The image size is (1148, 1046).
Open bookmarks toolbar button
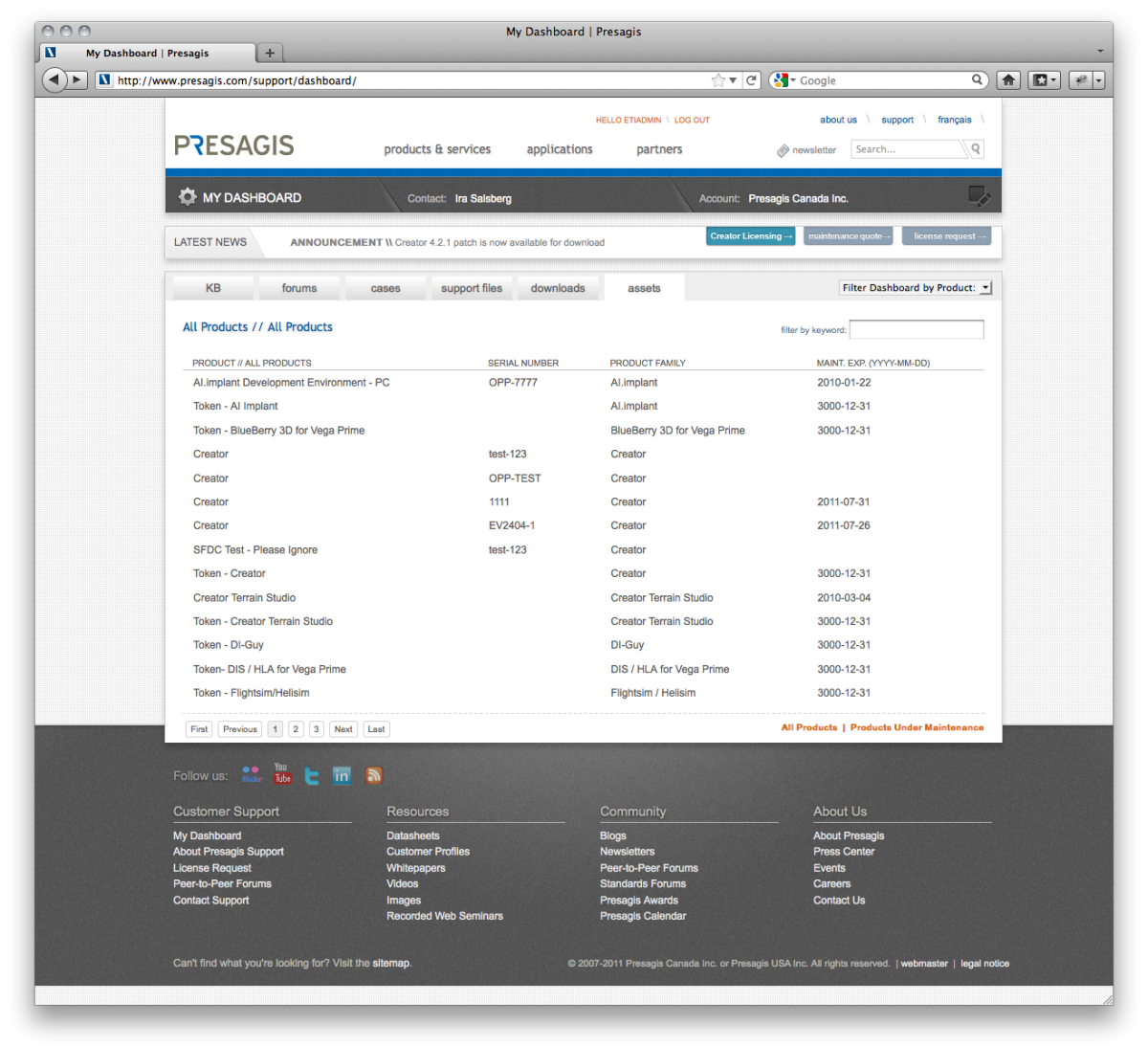click(1043, 80)
